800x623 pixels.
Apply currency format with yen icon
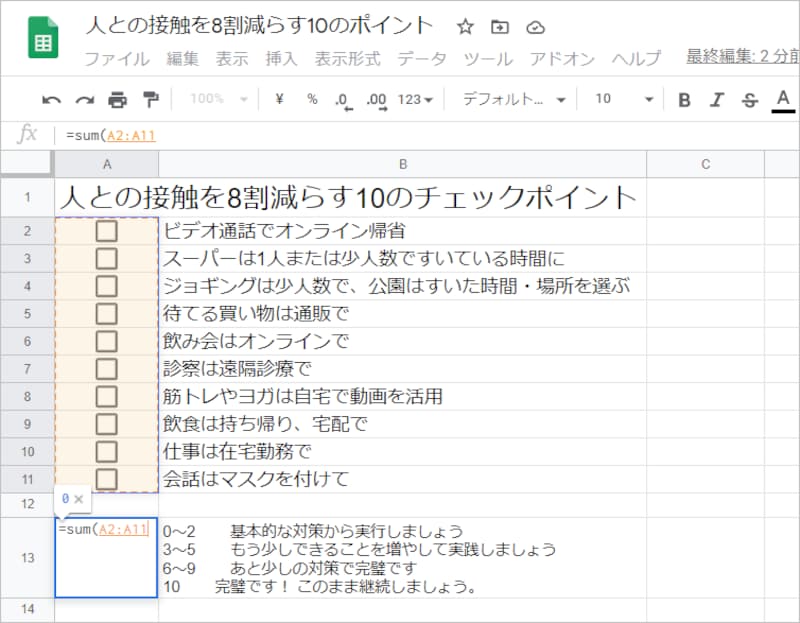pyautogui.click(x=279, y=100)
